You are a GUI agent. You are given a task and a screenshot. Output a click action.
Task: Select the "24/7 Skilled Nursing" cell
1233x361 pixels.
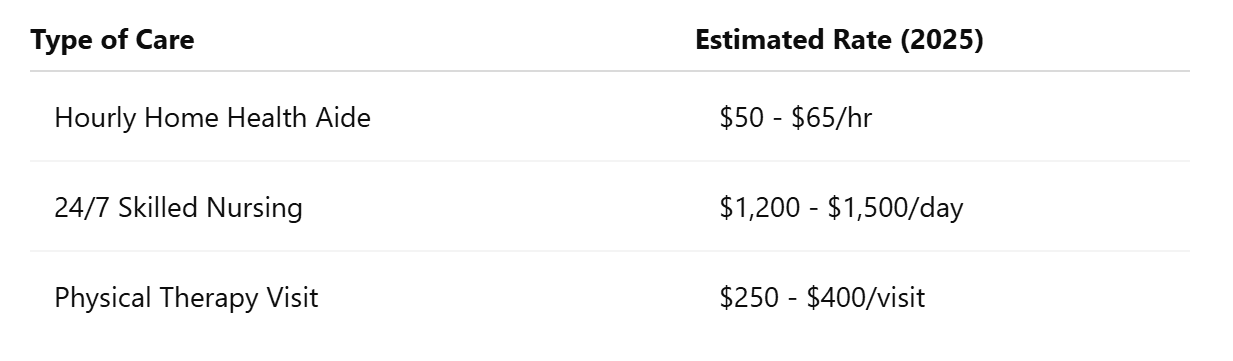pyautogui.click(x=178, y=208)
